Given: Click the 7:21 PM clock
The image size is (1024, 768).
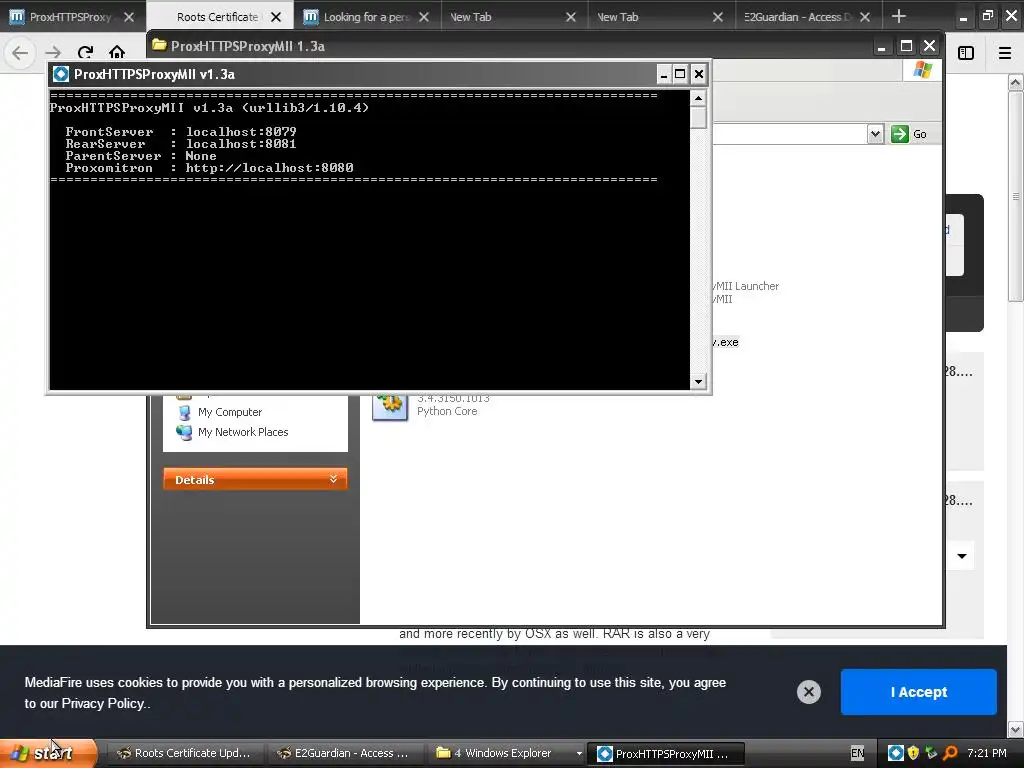Looking at the screenshot, I should [986, 753].
